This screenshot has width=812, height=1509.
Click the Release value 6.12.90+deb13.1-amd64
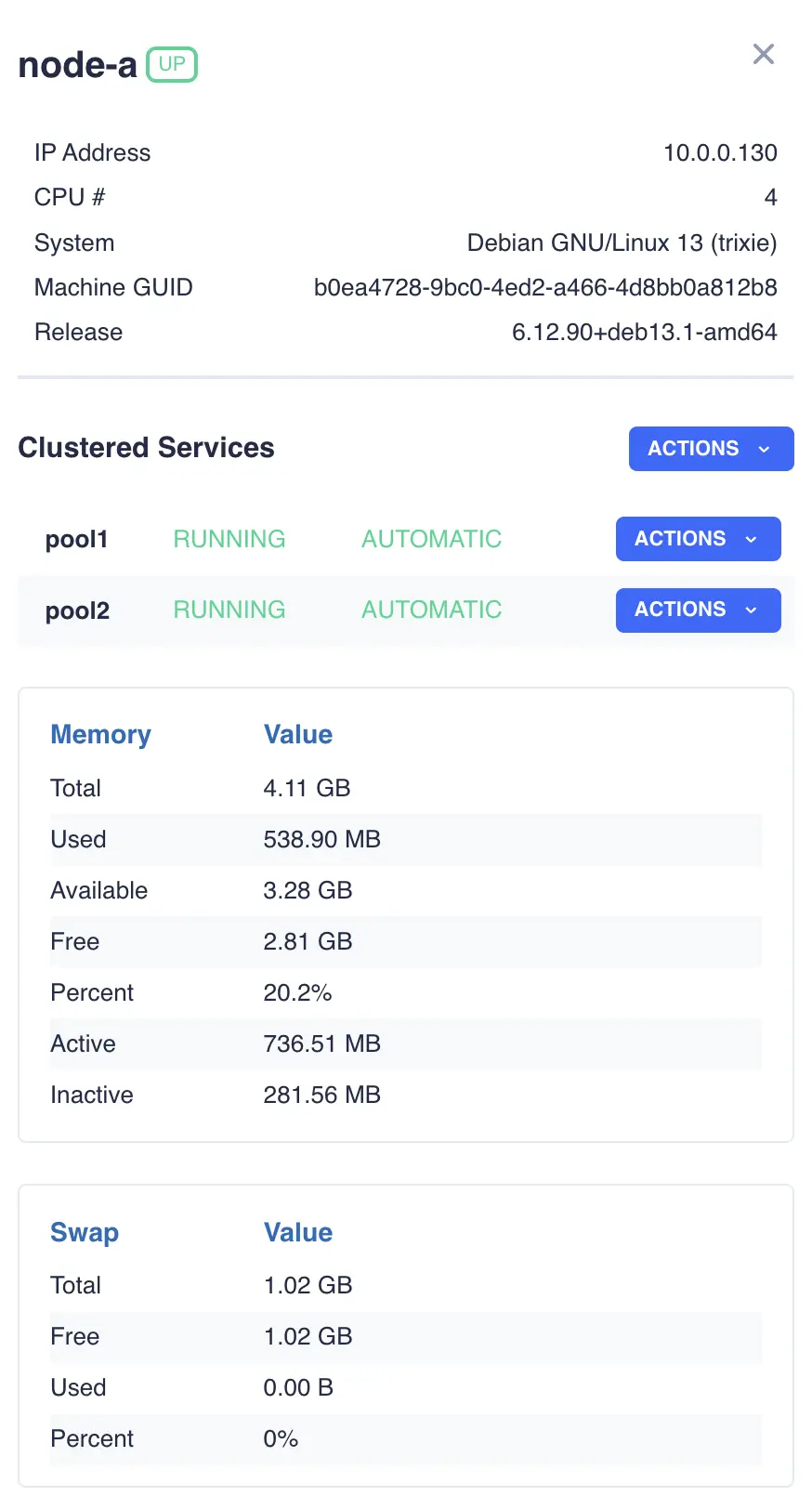(645, 332)
